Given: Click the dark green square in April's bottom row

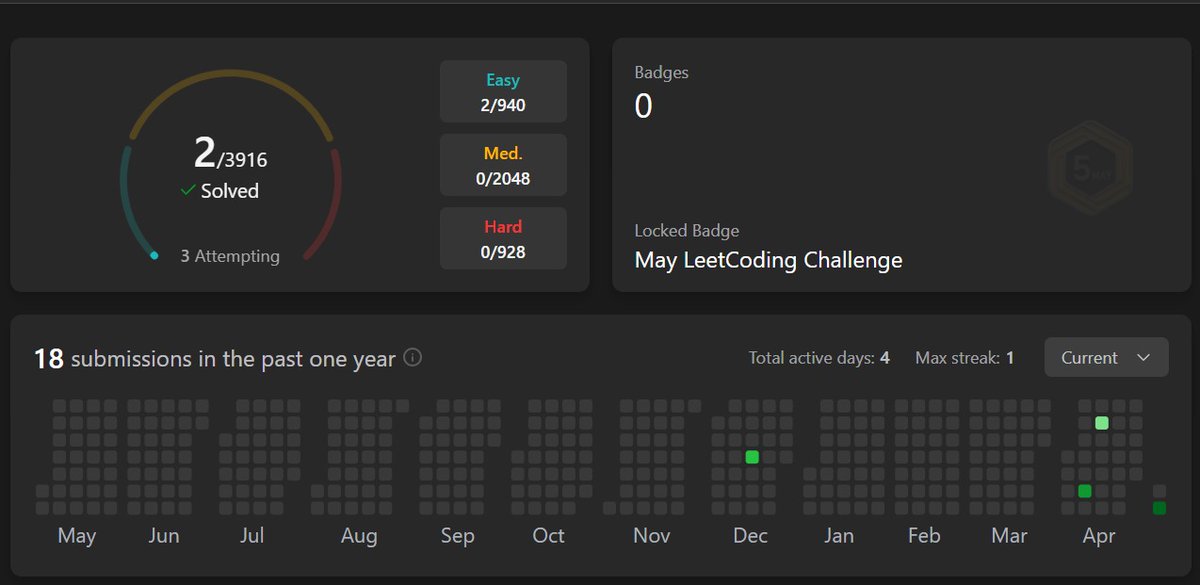Looking at the screenshot, I should [x=1084, y=491].
